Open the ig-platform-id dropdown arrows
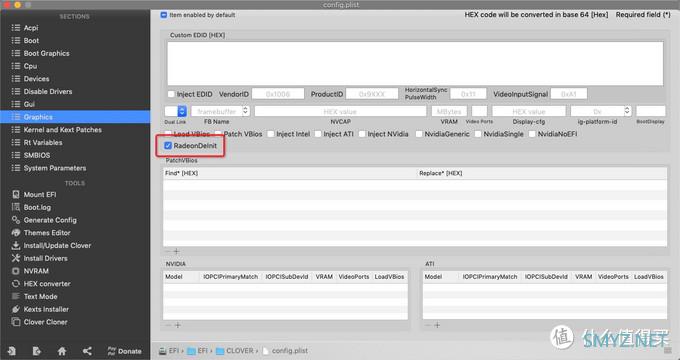The height and width of the screenshot is (360, 680). 627,111
